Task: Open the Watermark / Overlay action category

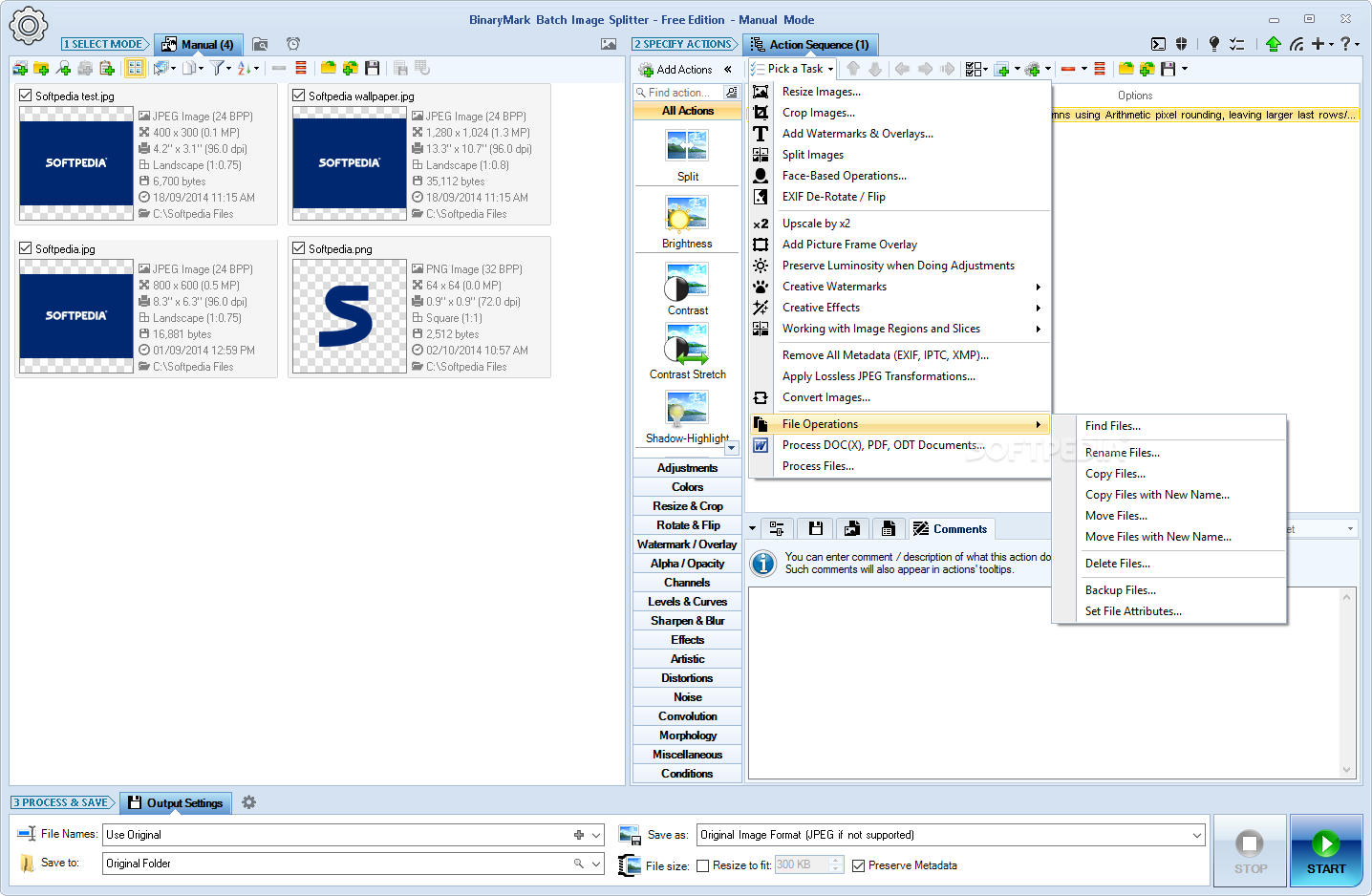Action: [687, 544]
